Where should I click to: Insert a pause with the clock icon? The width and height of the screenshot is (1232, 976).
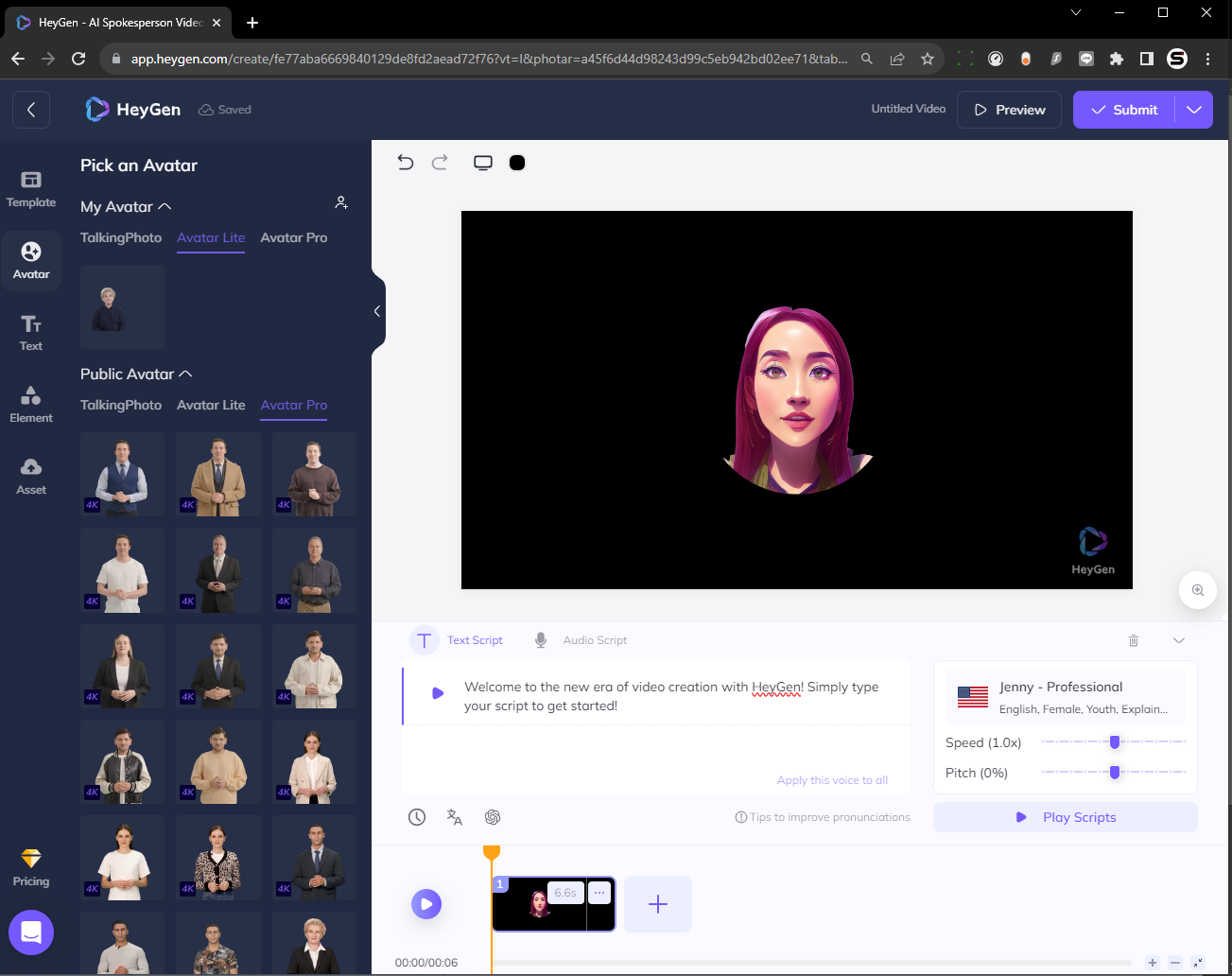[417, 817]
